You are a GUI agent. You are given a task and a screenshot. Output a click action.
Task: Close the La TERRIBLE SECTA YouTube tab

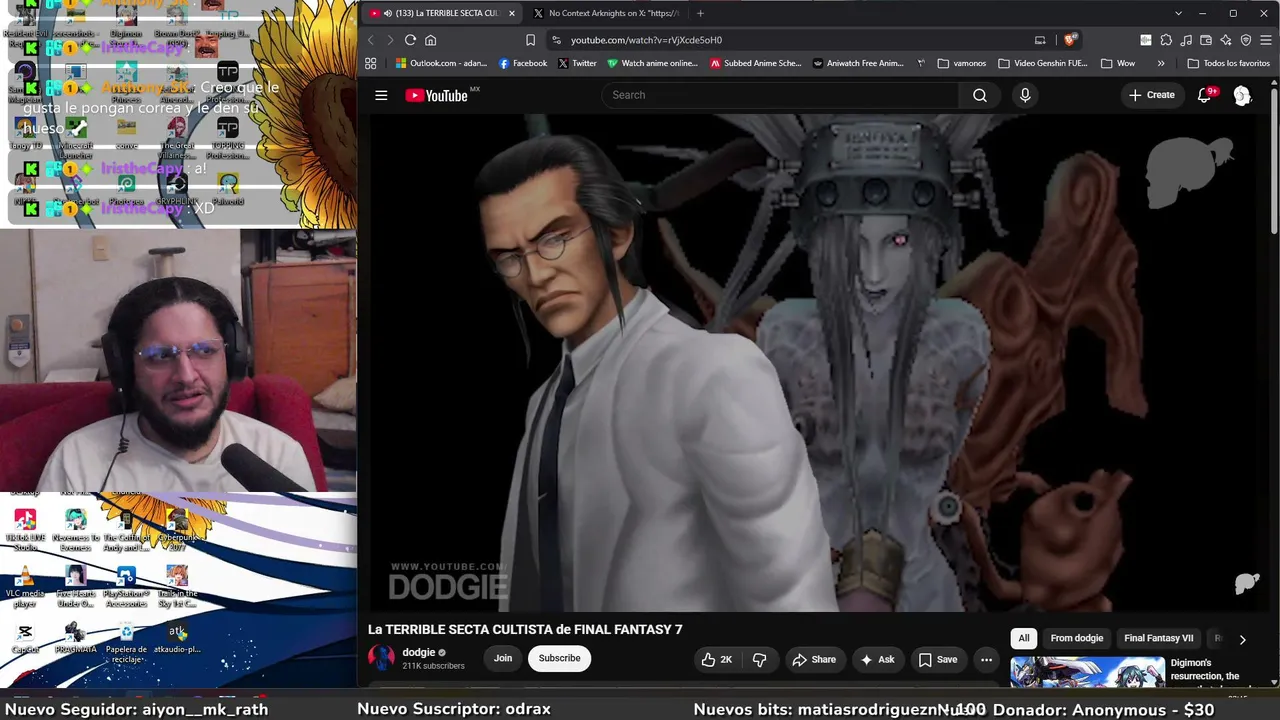[x=512, y=13]
